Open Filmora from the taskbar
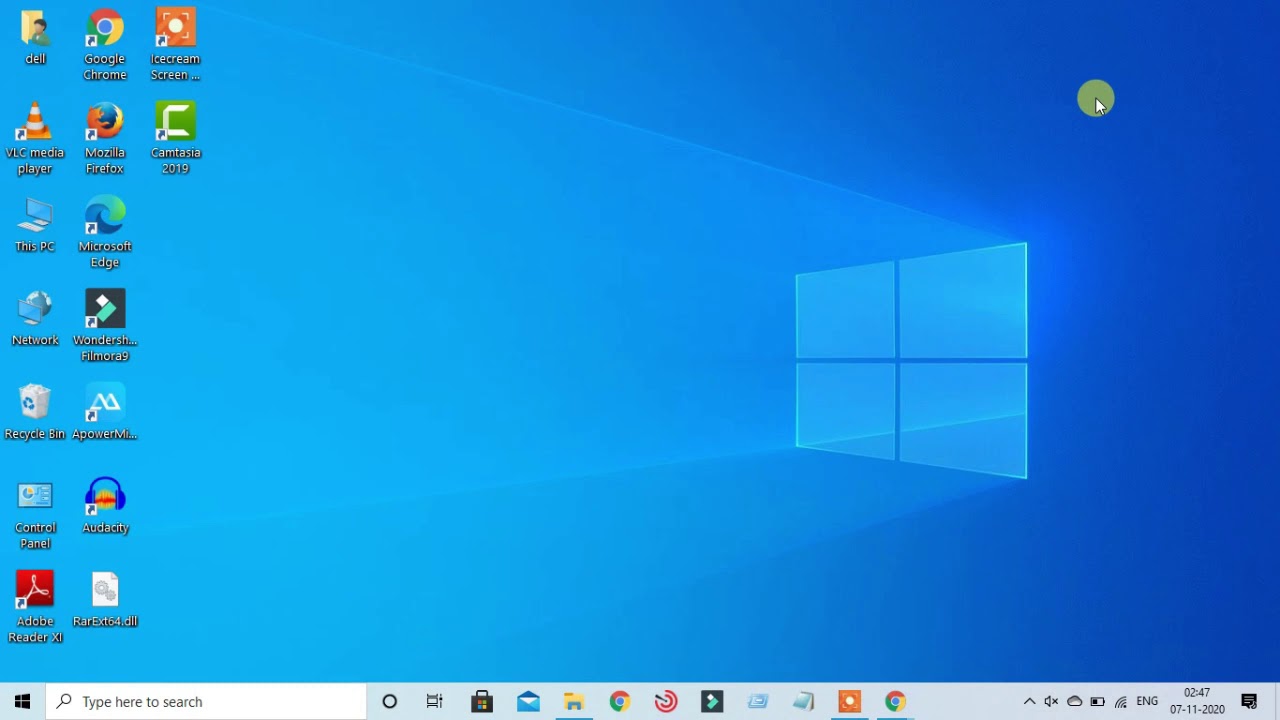Viewport: 1280px width, 720px height. 712,701
